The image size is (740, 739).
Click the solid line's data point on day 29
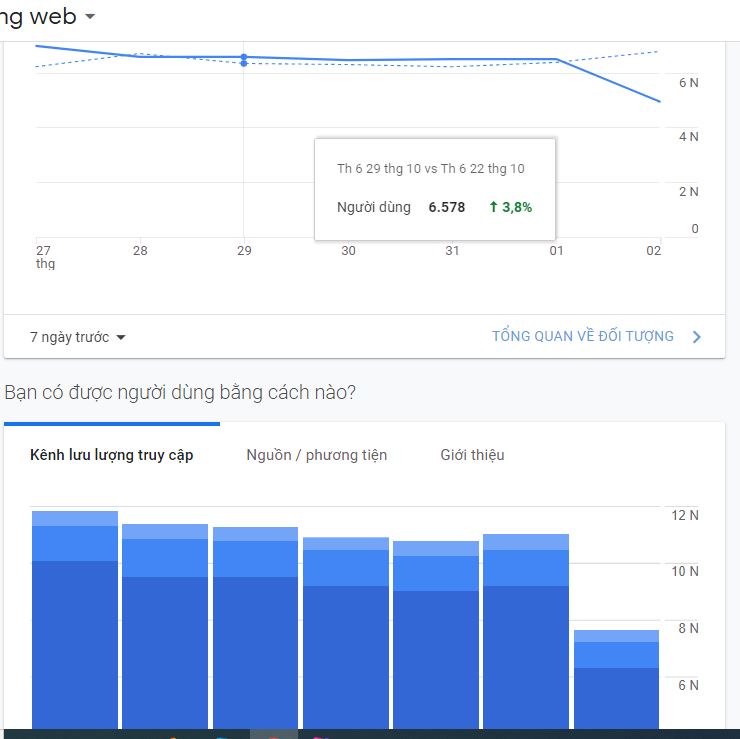click(x=244, y=57)
